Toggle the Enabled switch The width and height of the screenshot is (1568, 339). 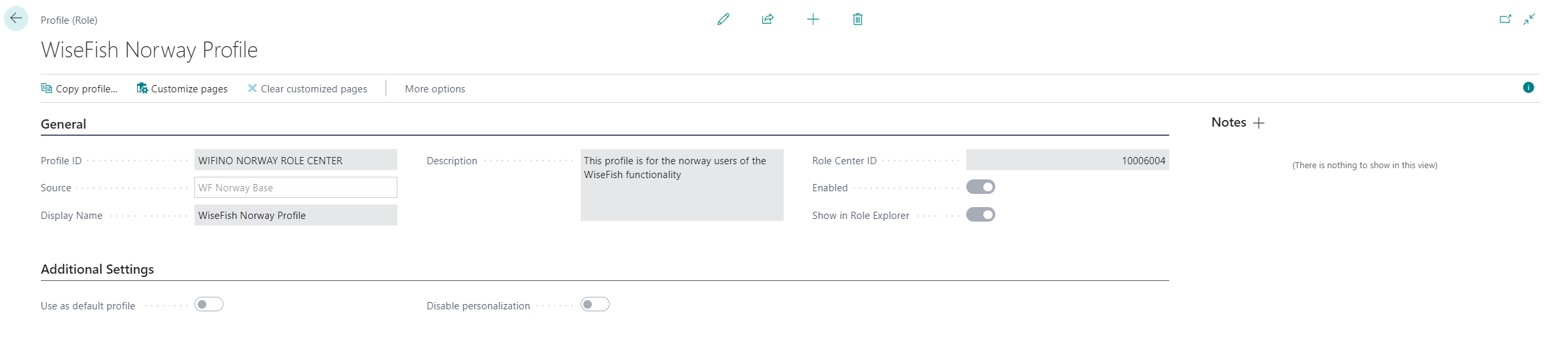click(980, 187)
